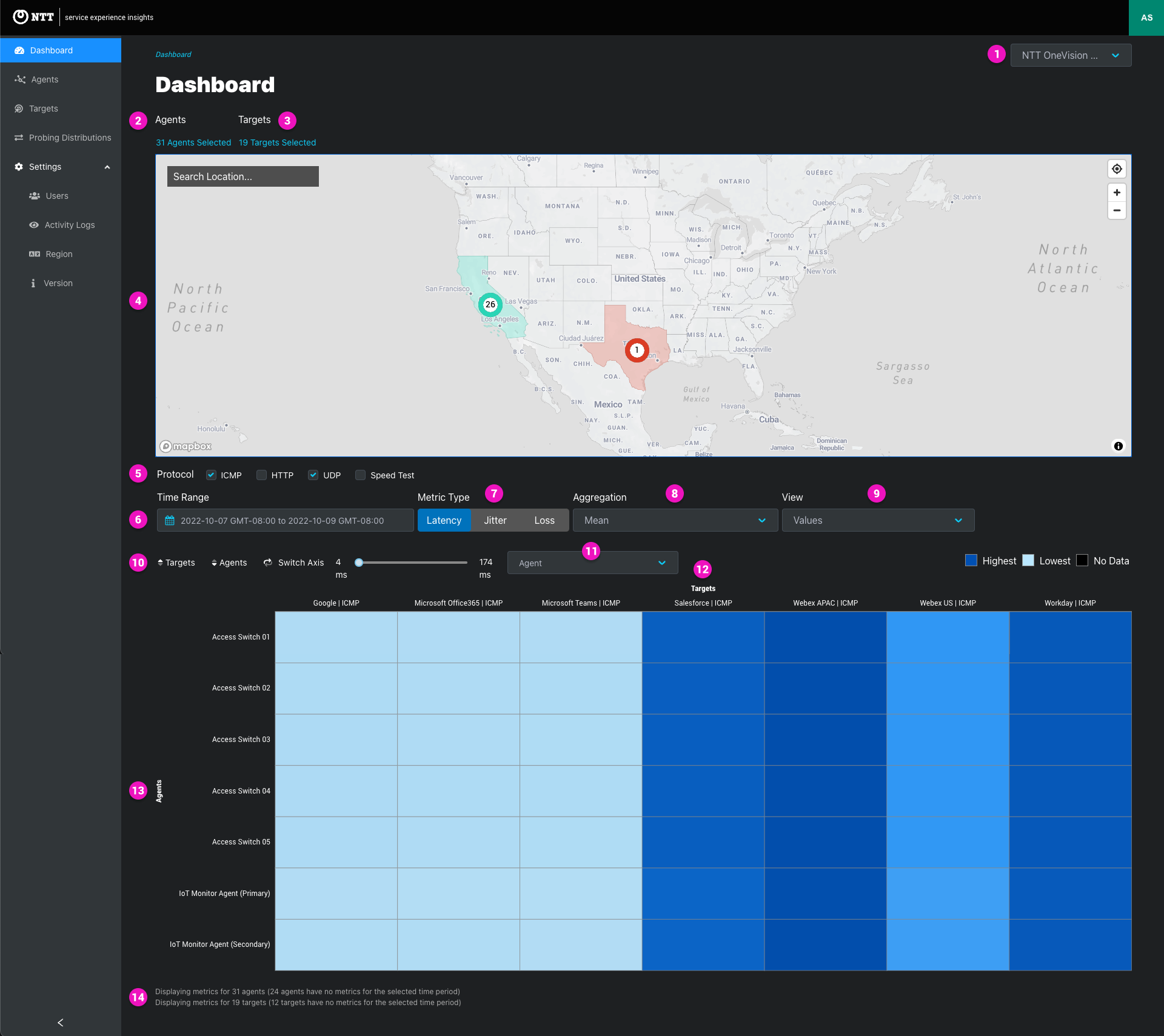
Task: Click the Activity Logs eye icon
Action: [34, 225]
